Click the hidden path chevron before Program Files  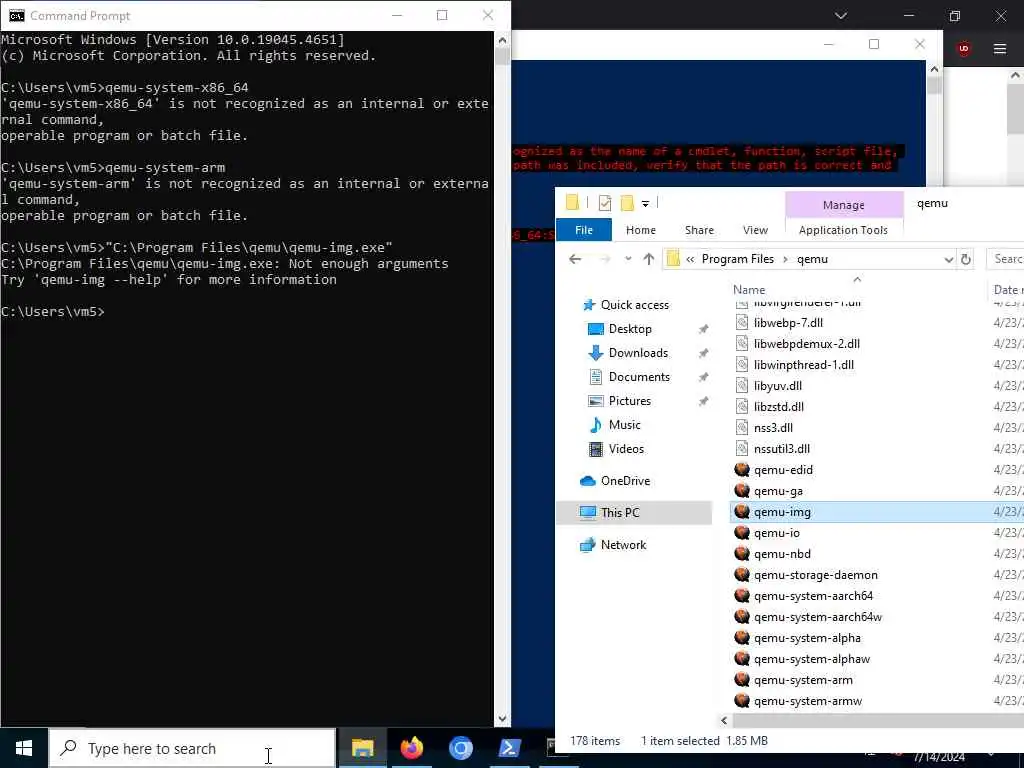(690, 259)
